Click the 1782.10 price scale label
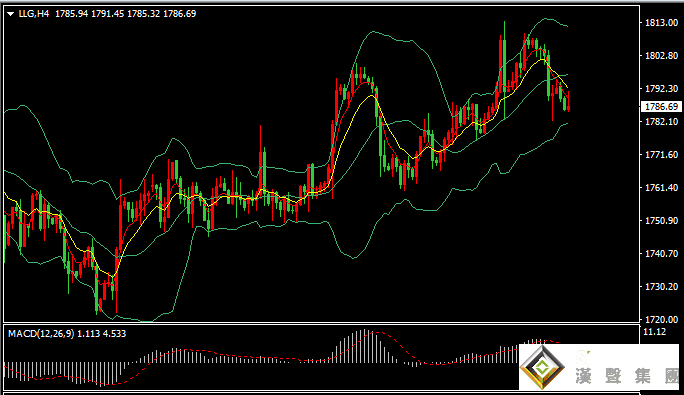This screenshot has width=684, height=395. click(x=661, y=121)
